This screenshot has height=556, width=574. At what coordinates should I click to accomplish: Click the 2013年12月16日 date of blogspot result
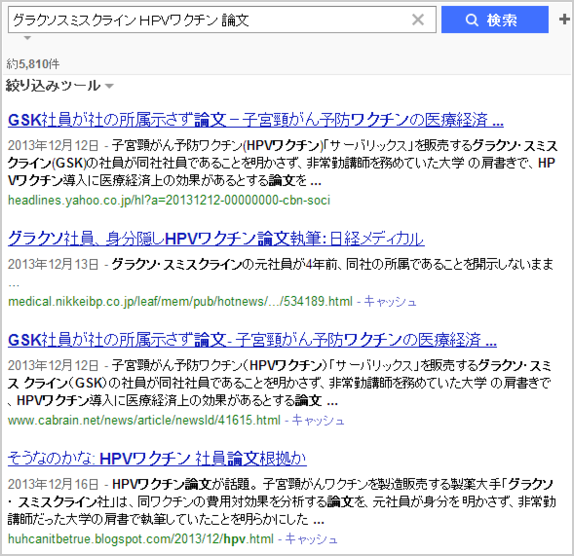coord(53,484)
